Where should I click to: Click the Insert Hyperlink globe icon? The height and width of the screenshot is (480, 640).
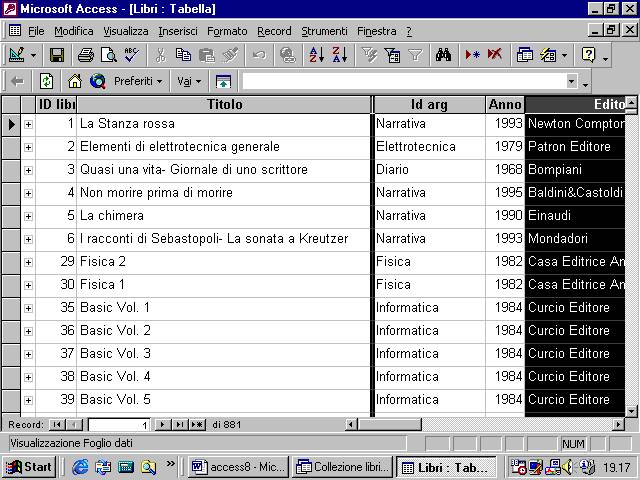tap(288, 55)
